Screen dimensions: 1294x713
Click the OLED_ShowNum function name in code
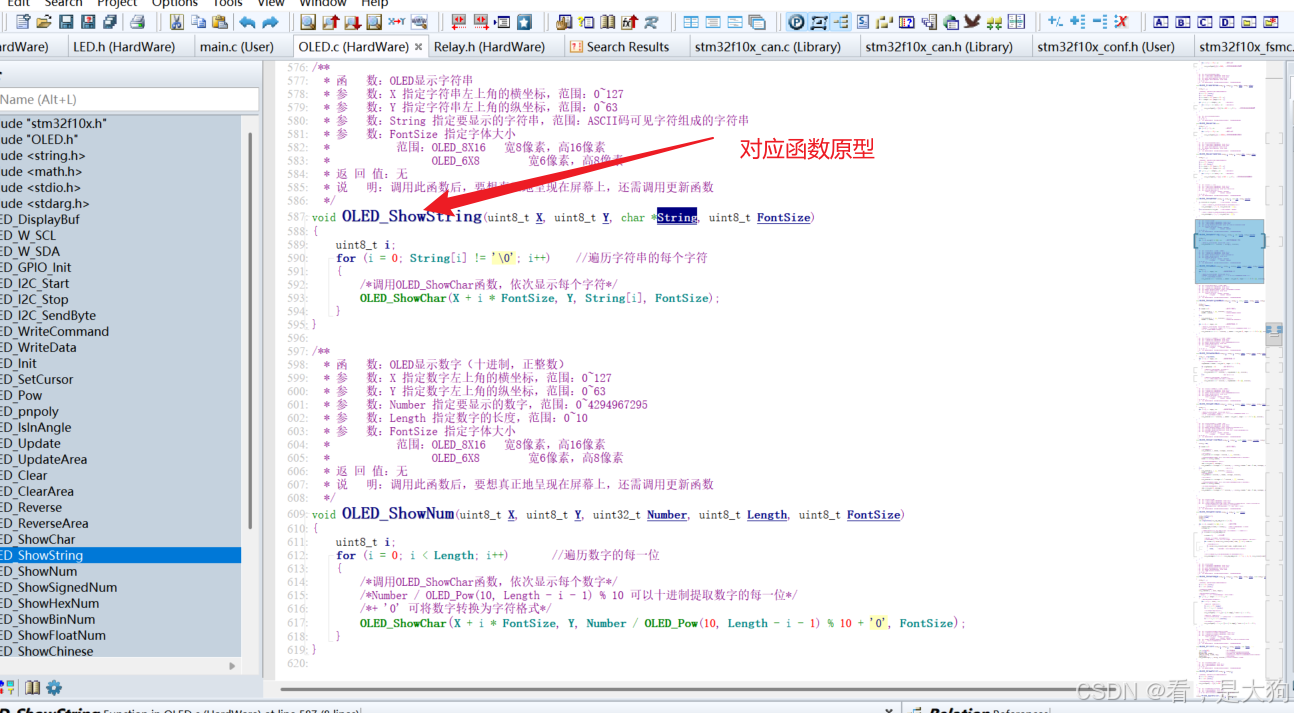397,513
